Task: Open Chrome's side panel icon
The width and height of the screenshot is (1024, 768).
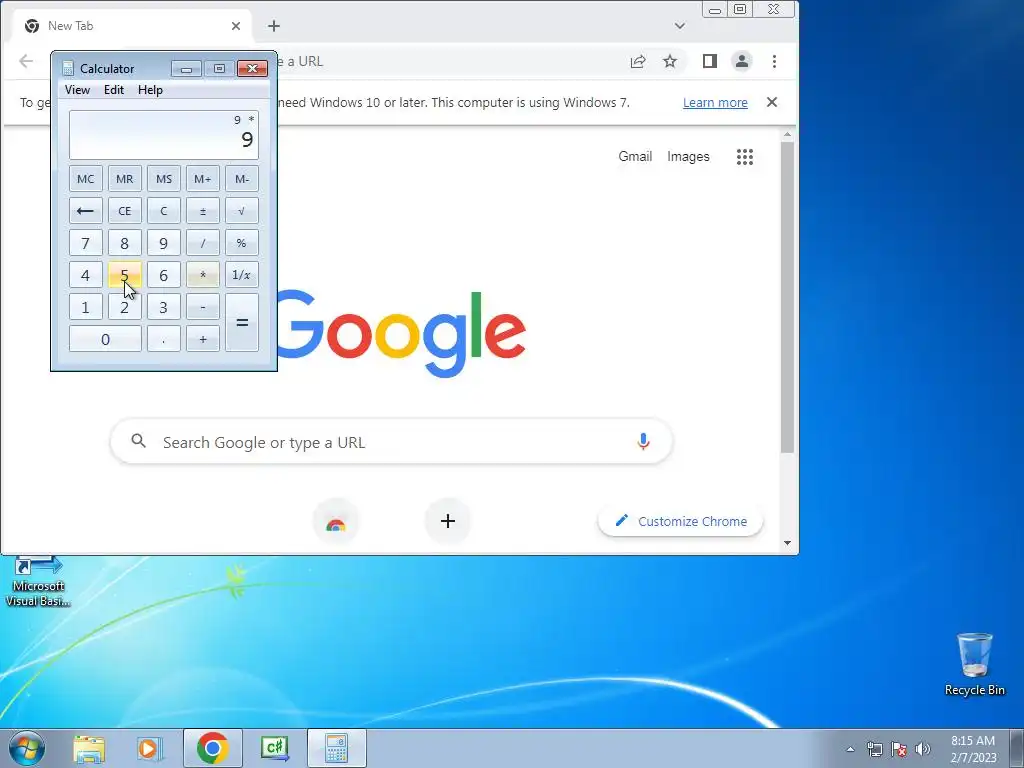Action: [x=710, y=61]
